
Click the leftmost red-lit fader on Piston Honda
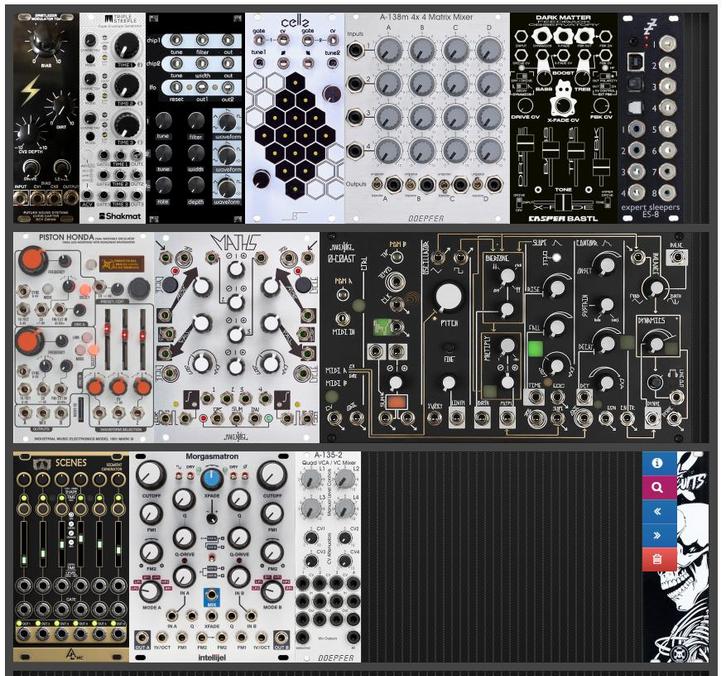pos(107,337)
